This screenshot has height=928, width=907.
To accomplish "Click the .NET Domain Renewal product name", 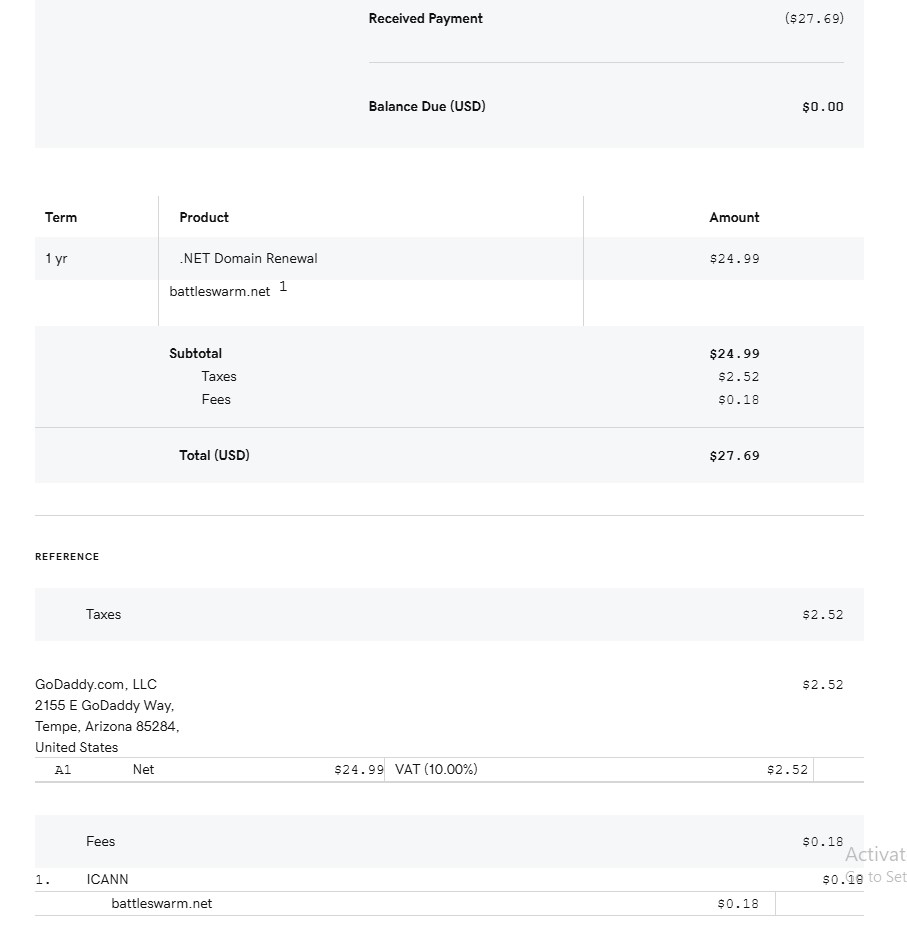I will tap(248, 259).
